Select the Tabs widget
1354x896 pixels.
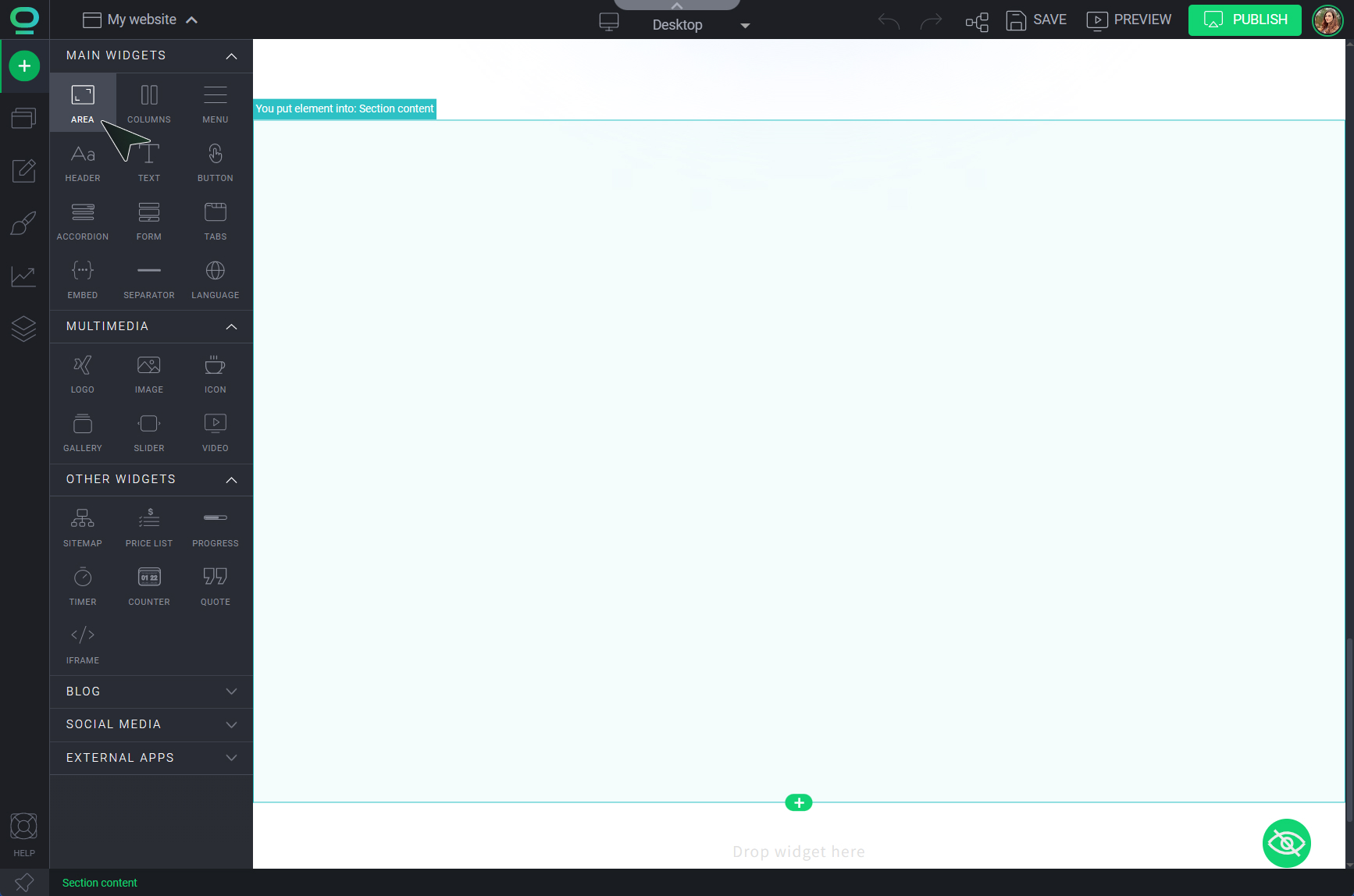click(216, 221)
